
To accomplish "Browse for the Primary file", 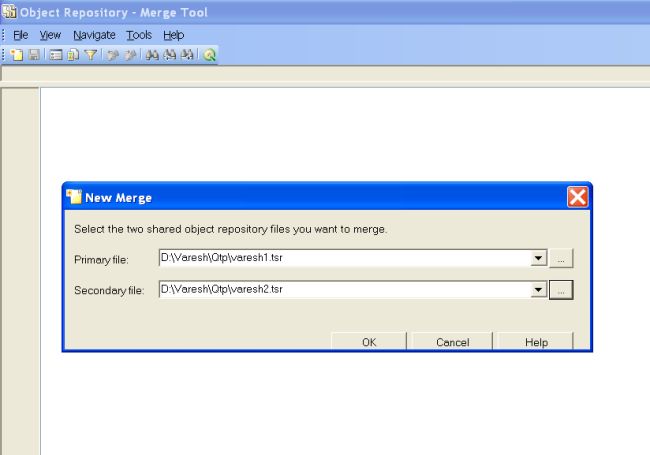I will pos(561,259).
